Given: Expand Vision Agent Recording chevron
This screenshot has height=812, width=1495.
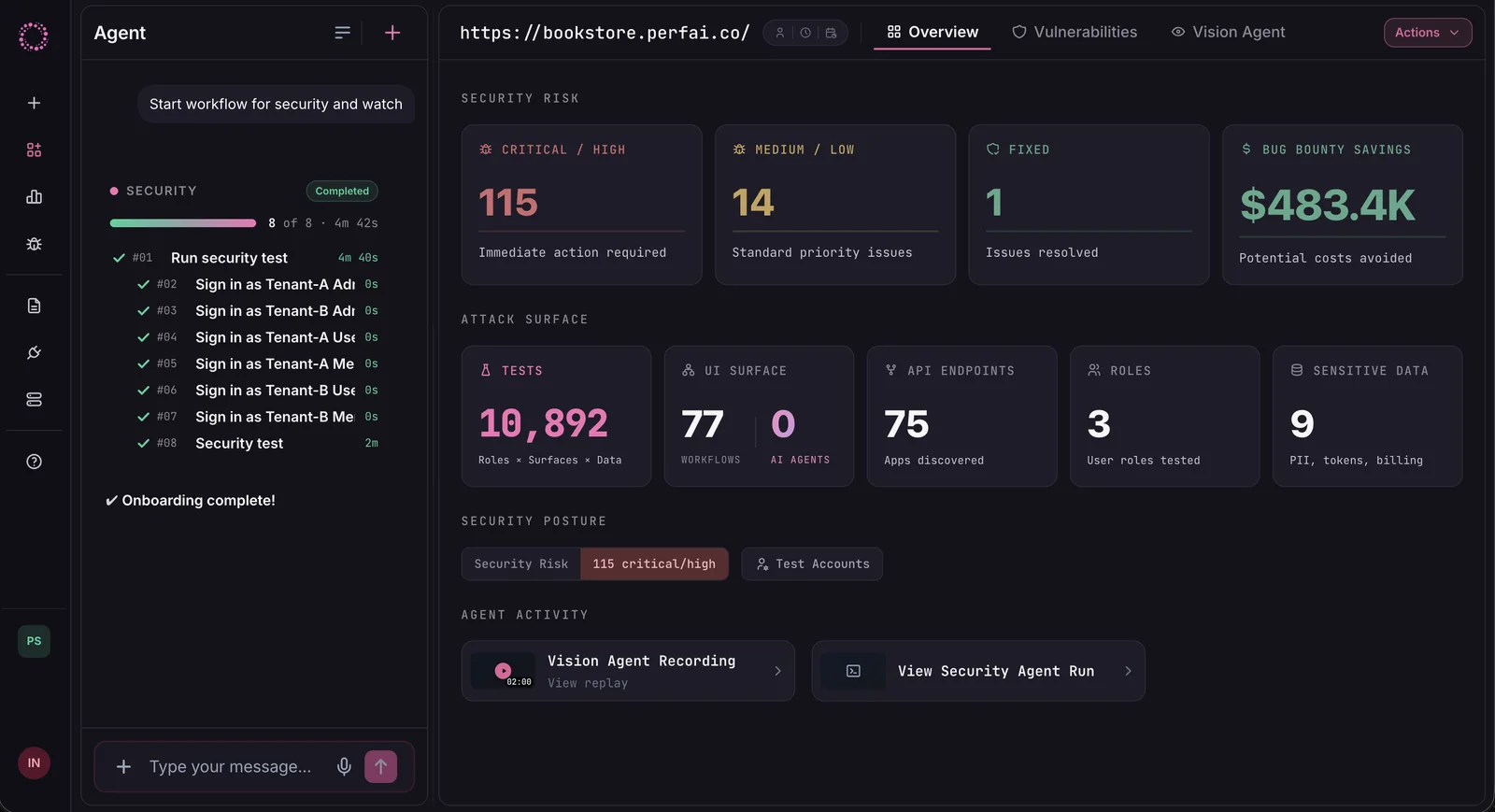Looking at the screenshot, I should [777, 671].
